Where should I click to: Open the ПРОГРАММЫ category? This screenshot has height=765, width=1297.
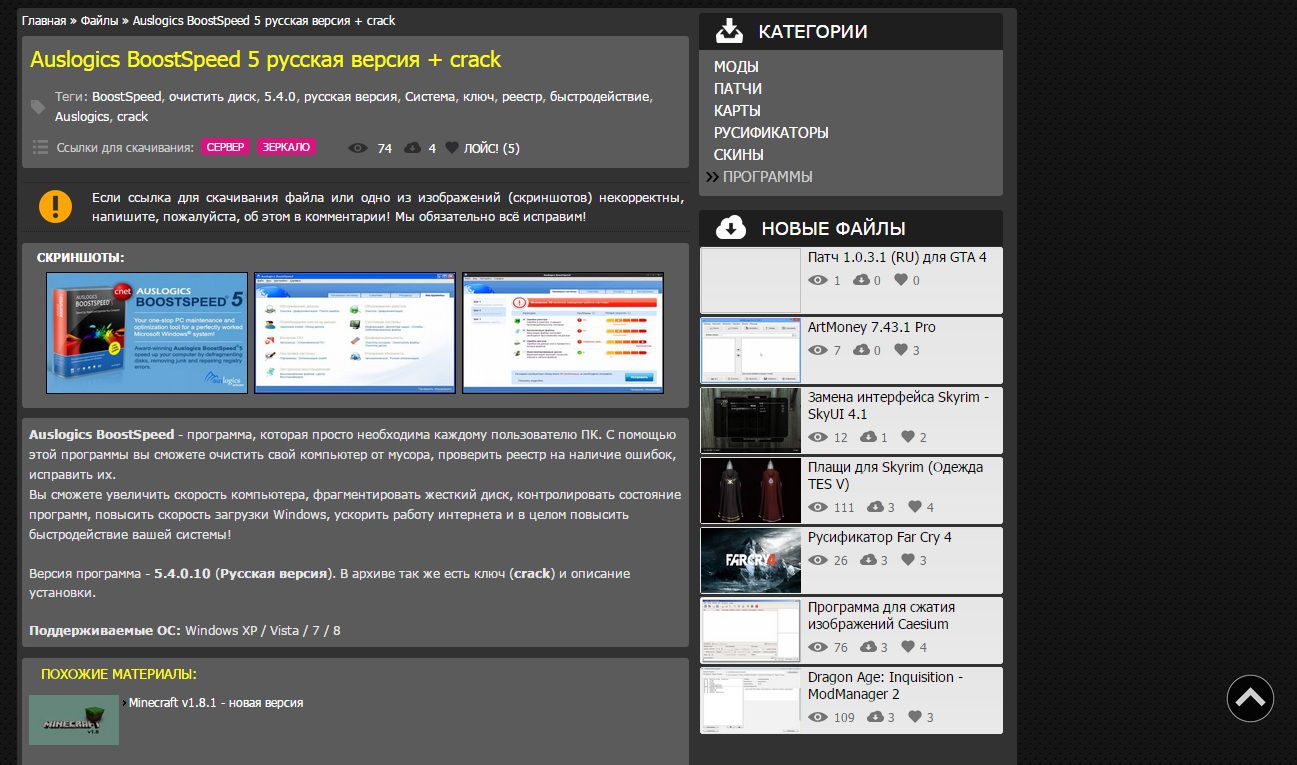(768, 177)
